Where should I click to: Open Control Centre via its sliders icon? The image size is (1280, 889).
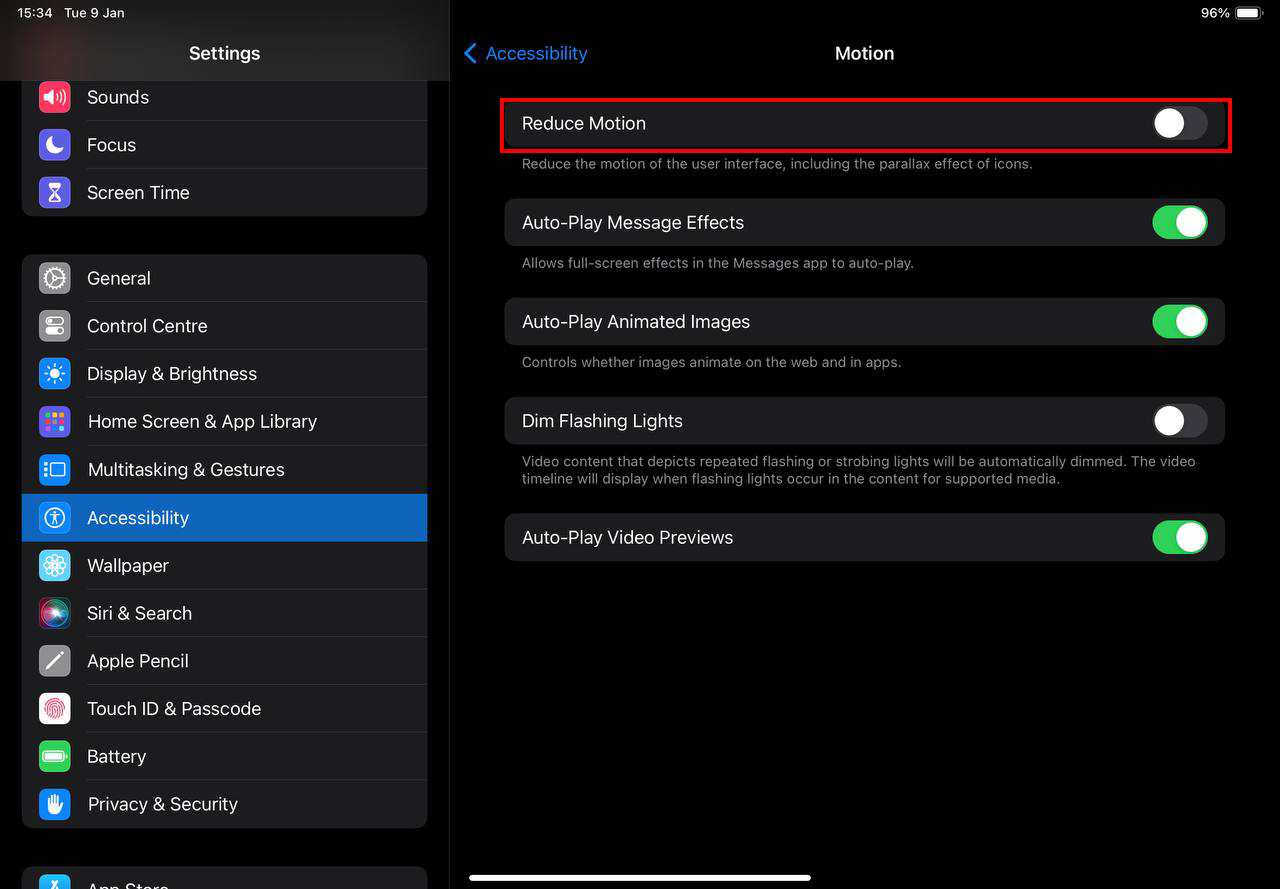point(54,325)
